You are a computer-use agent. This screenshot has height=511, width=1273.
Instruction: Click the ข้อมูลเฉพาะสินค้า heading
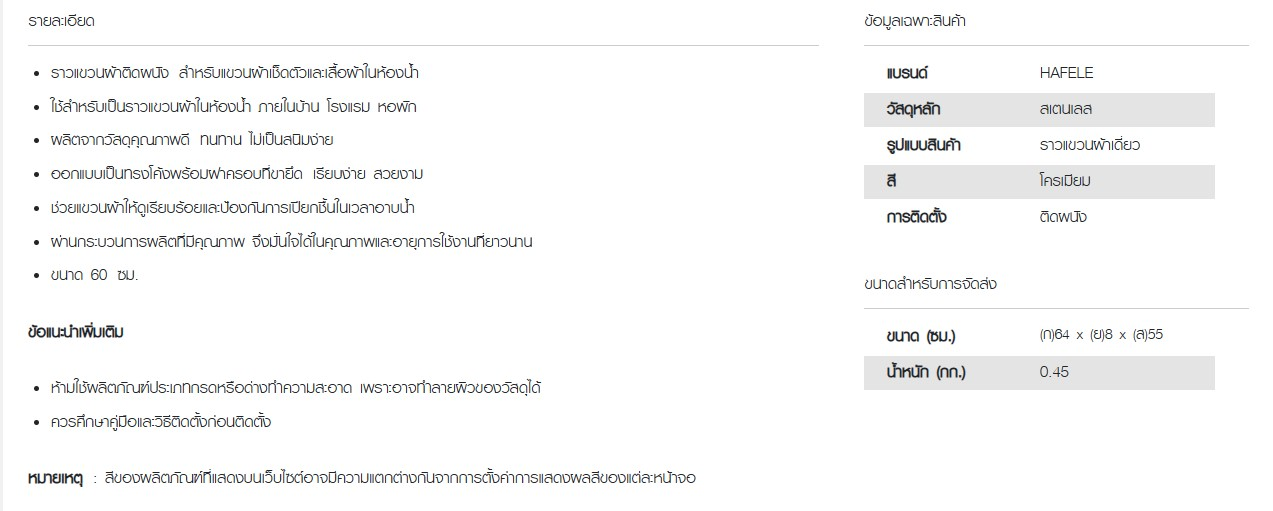[x=915, y=21]
